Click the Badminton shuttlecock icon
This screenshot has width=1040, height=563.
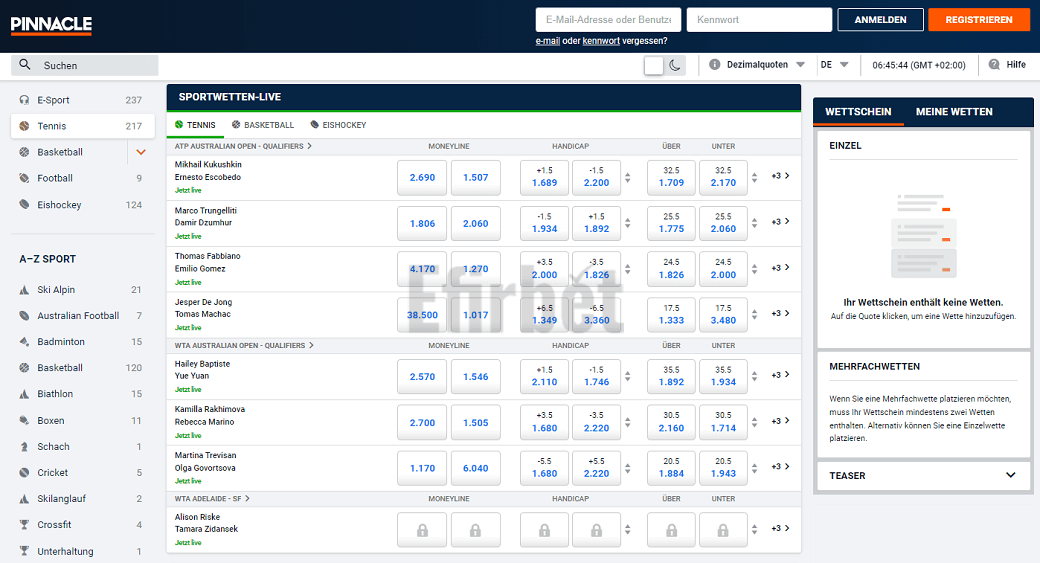pyautogui.click(x=25, y=342)
